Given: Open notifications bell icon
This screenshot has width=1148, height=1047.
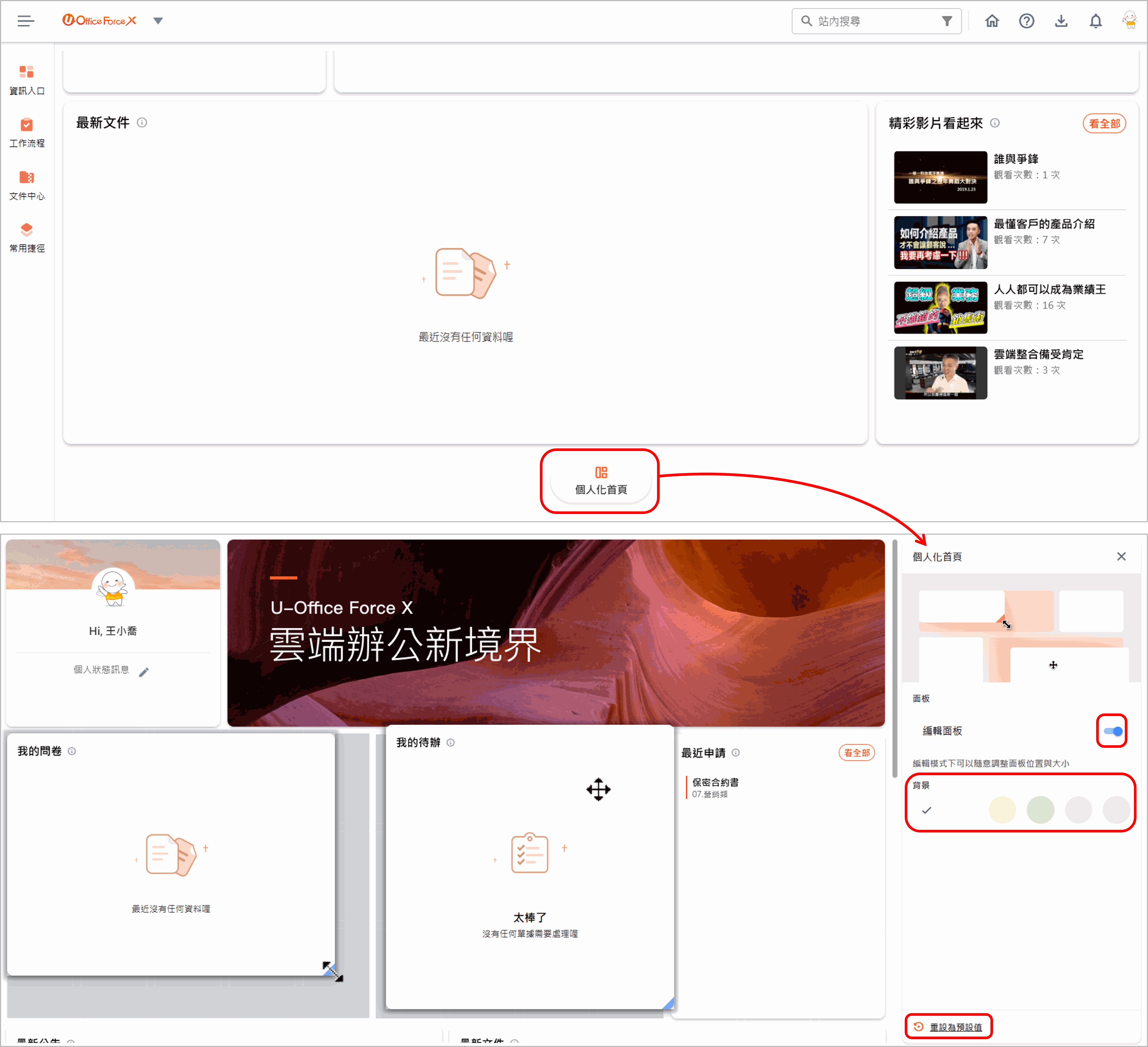Looking at the screenshot, I should click(x=1096, y=21).
